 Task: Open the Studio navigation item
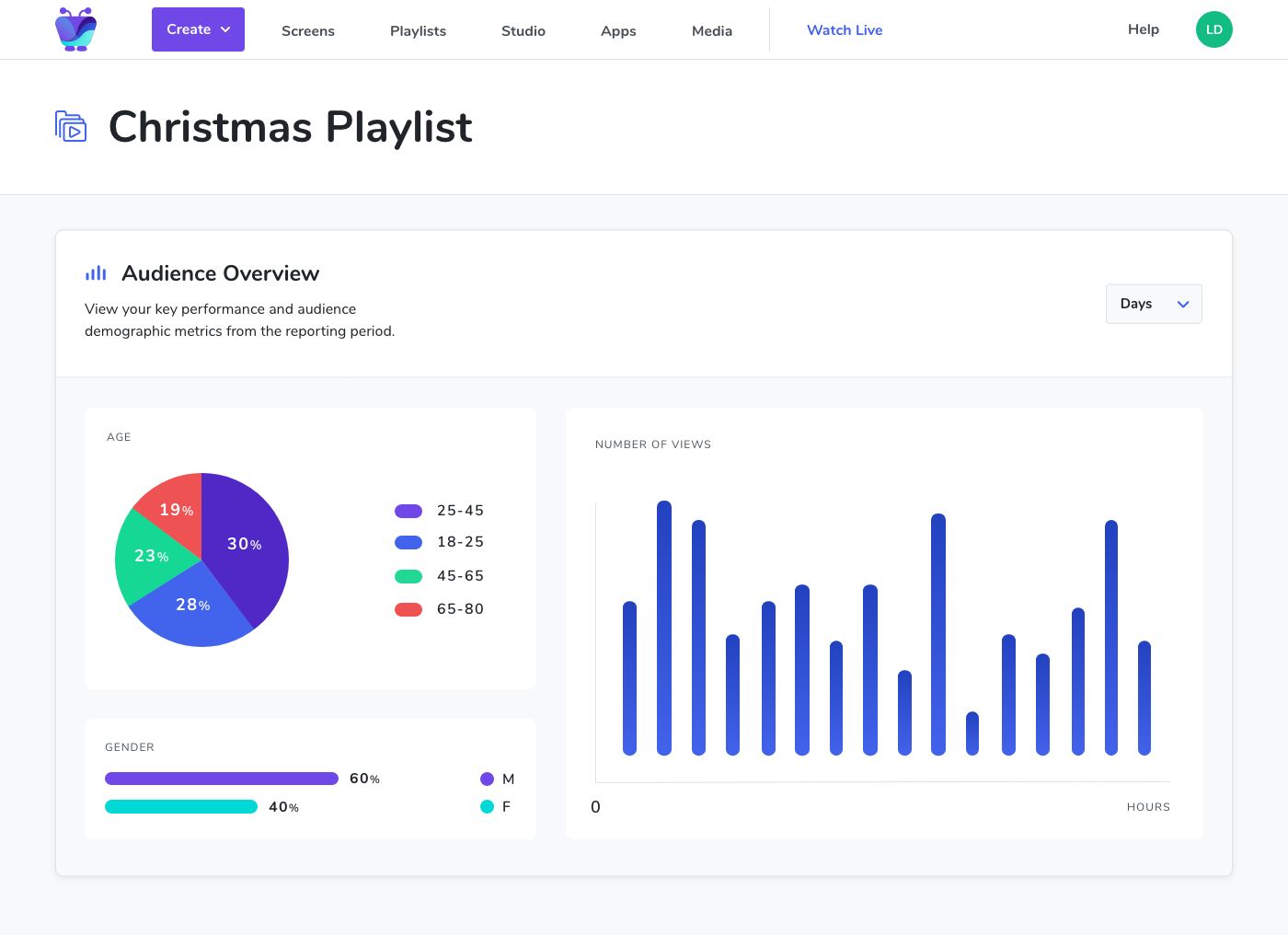[523, 30]
